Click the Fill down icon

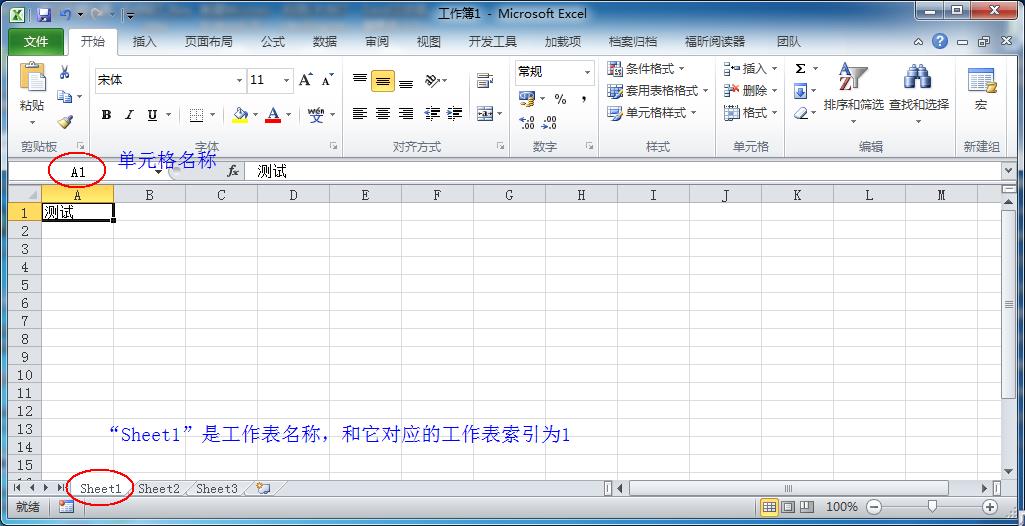click(801, 91)
